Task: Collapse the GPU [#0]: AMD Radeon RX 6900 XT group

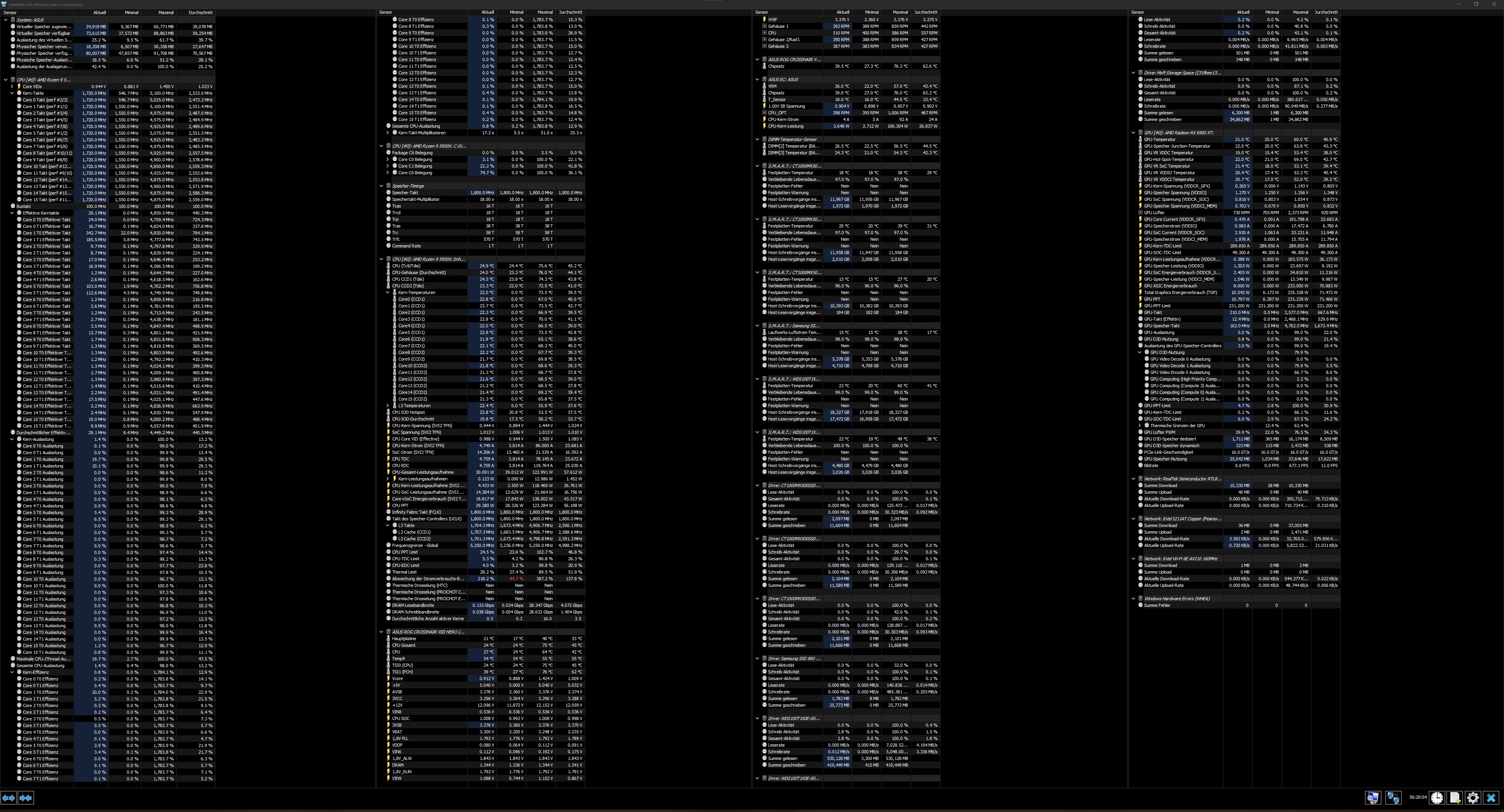Action: click(1133, 132)
